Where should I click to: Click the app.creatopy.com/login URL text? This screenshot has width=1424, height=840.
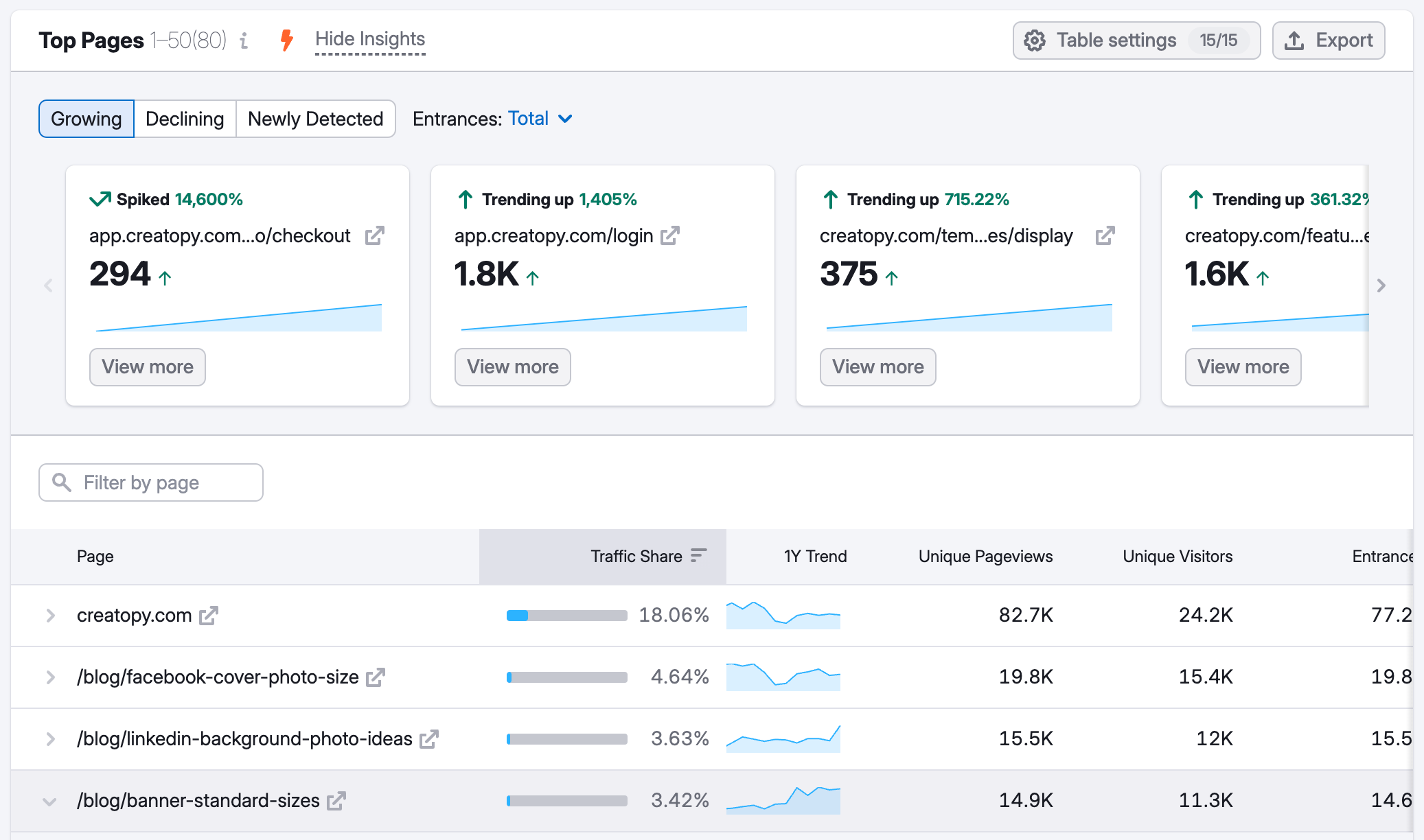[553, 235]
